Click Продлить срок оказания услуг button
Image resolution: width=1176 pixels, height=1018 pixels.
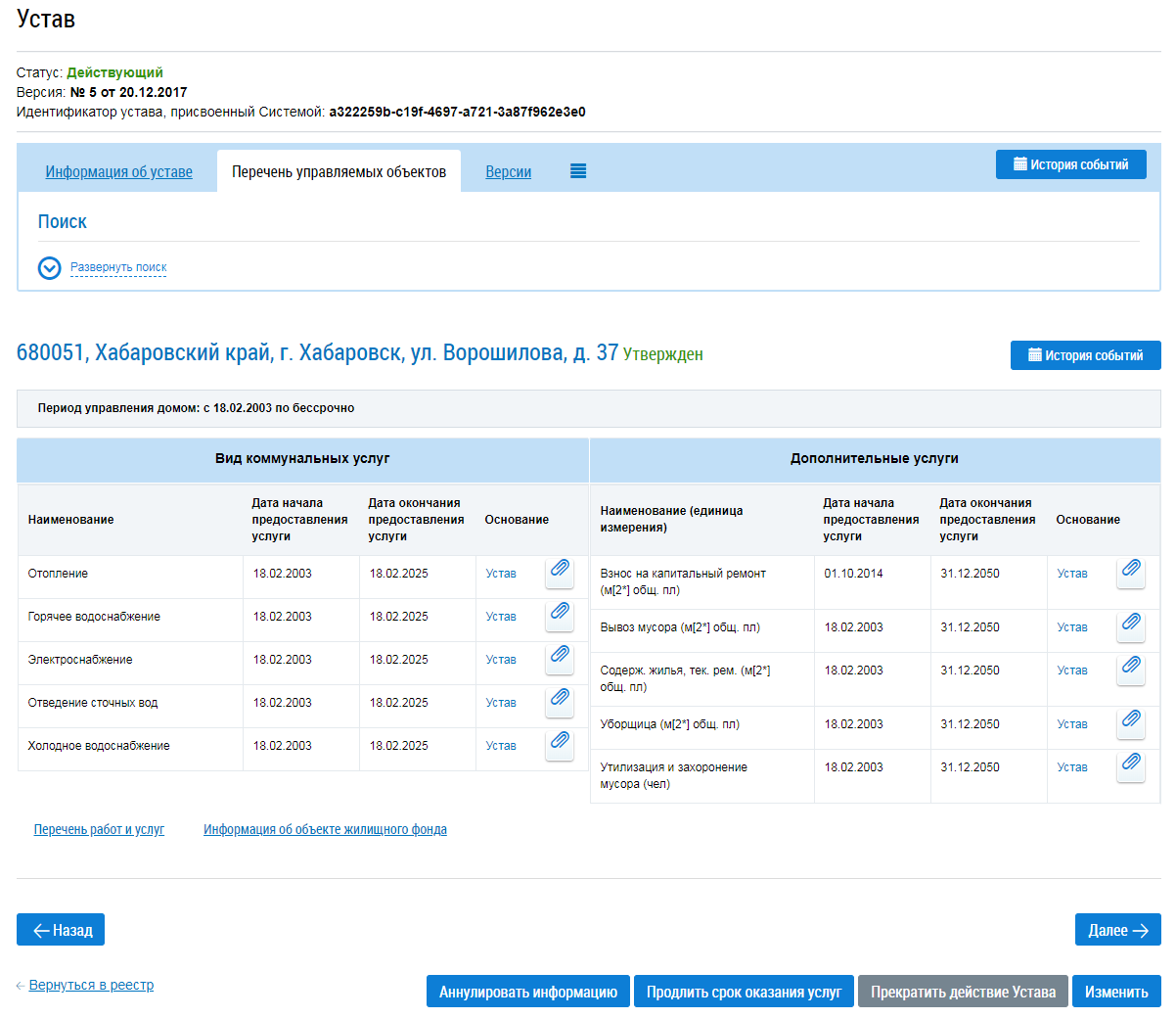click(745, 992)
